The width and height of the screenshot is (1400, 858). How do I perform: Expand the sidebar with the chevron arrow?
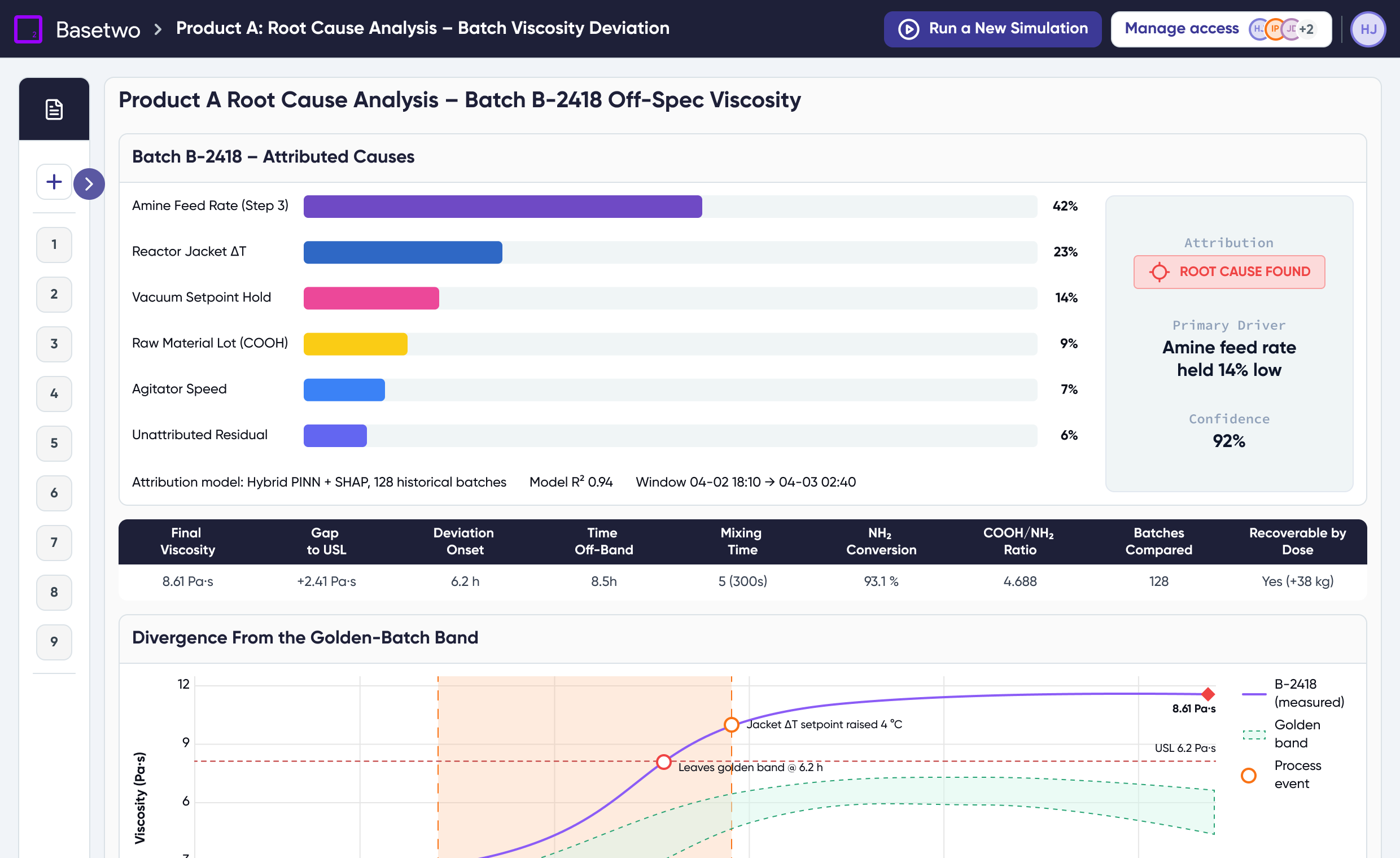(89, 183)
